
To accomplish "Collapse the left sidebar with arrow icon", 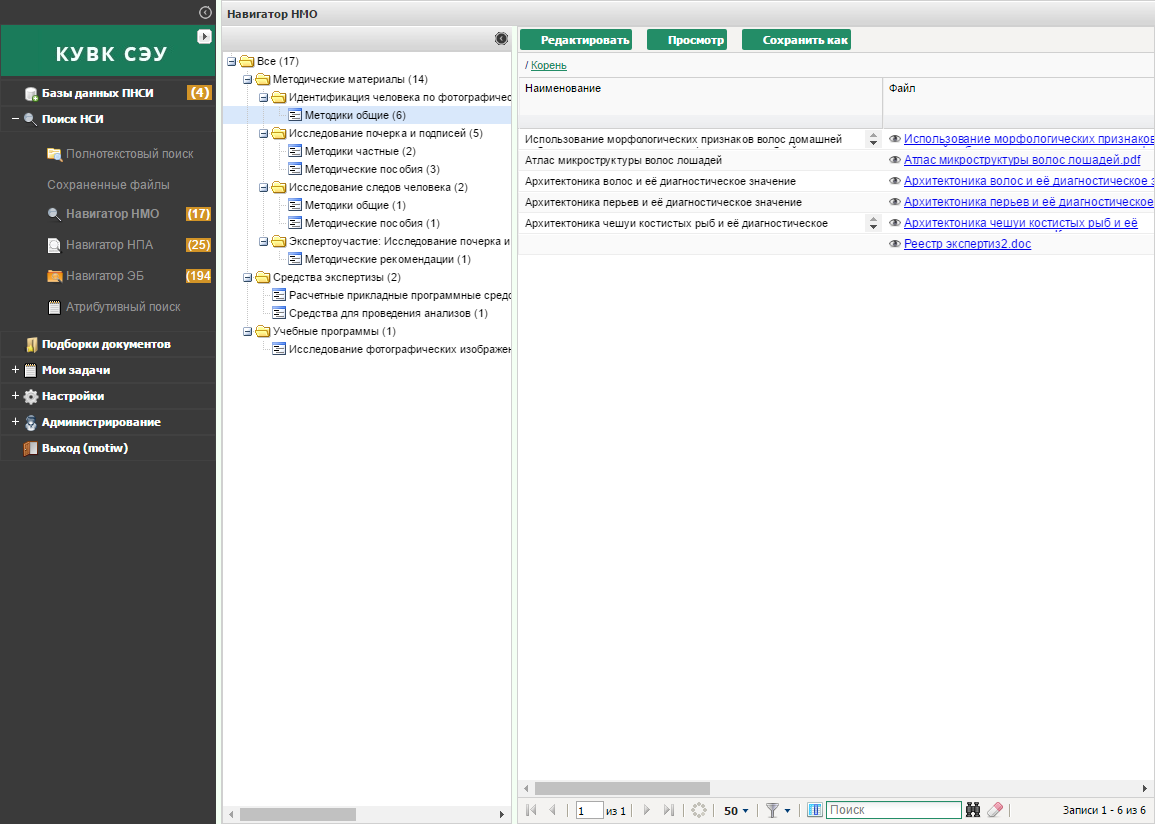I will (205, 12).
